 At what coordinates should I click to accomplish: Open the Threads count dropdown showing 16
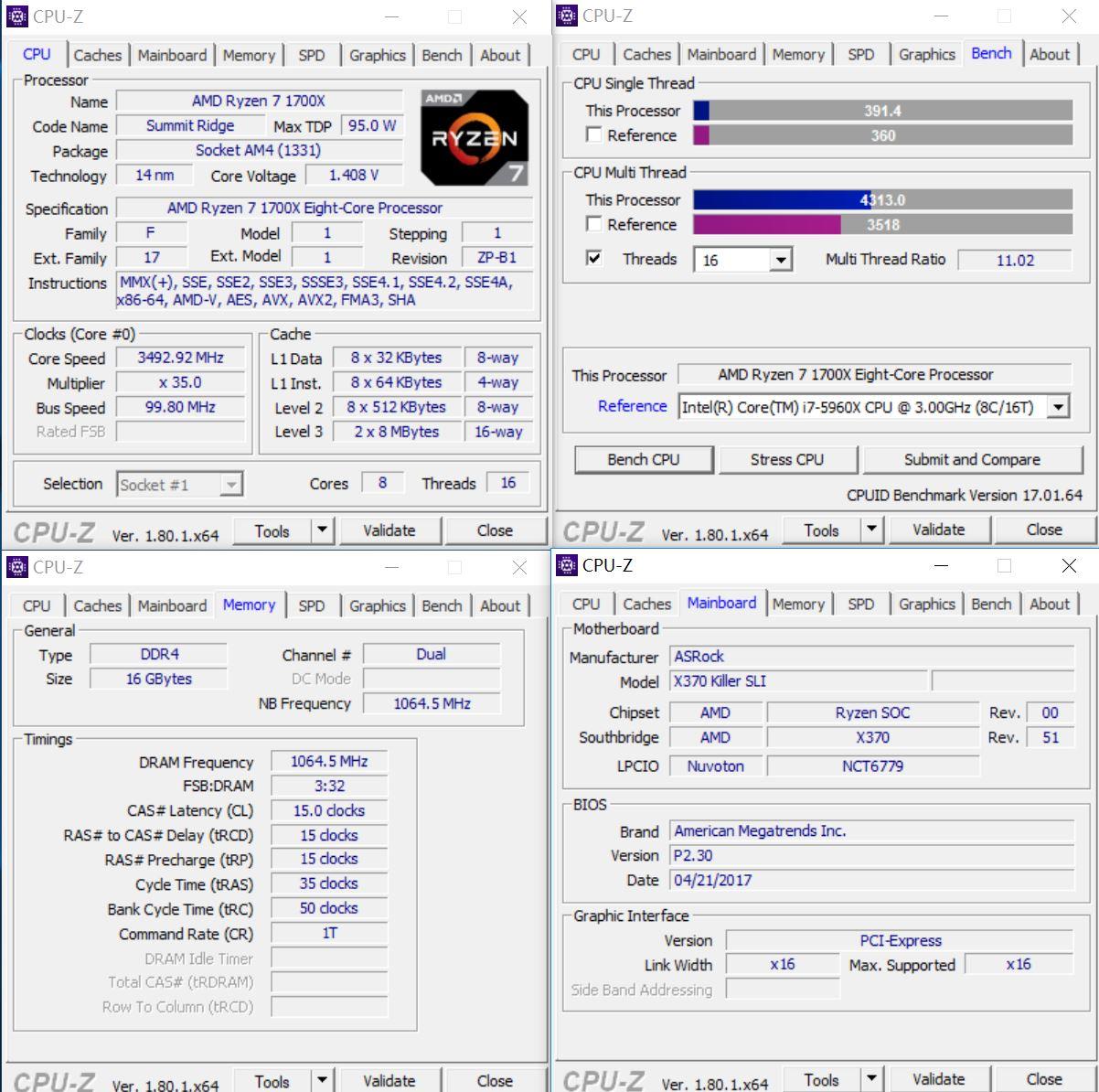click(780, 260)
